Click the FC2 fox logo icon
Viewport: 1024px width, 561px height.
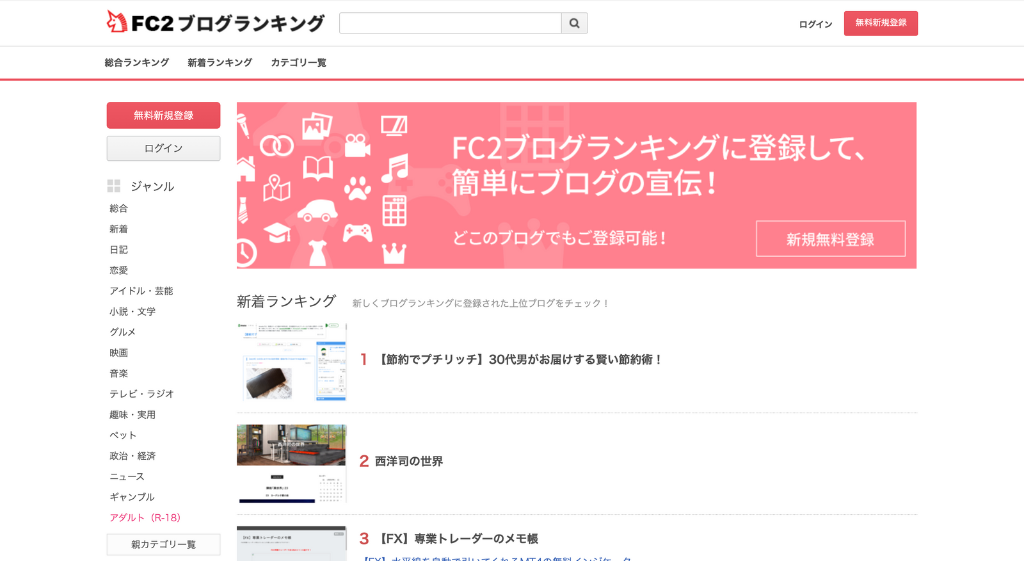point(116,22)
